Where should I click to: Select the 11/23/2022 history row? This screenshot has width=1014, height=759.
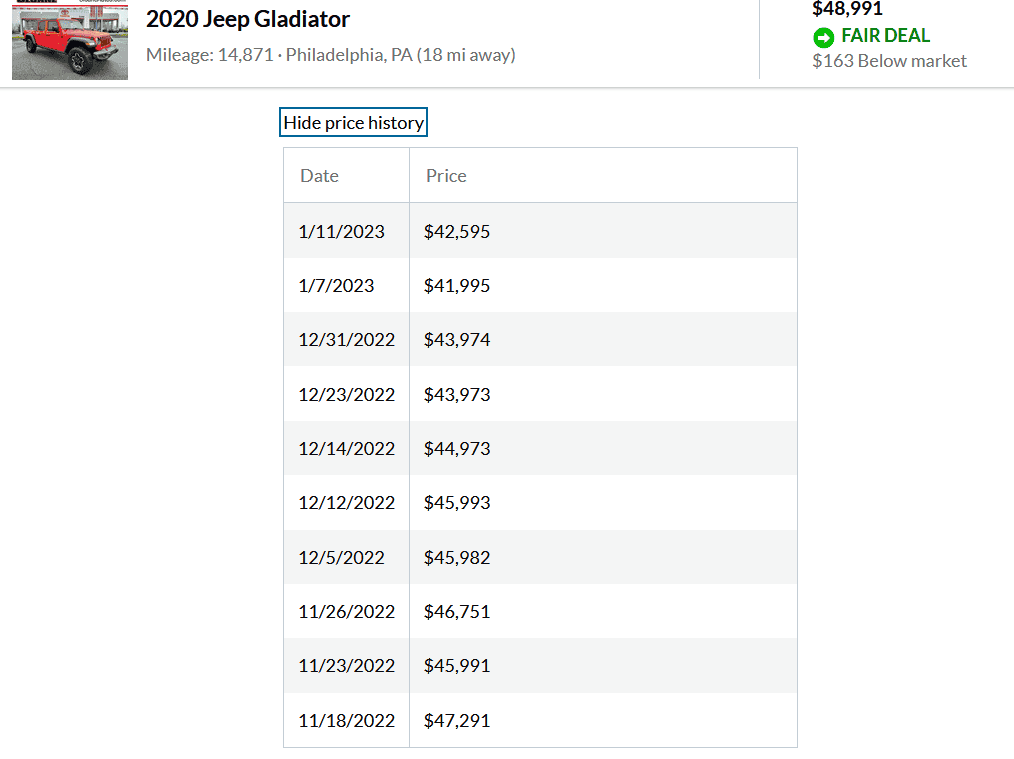[540, 665]
